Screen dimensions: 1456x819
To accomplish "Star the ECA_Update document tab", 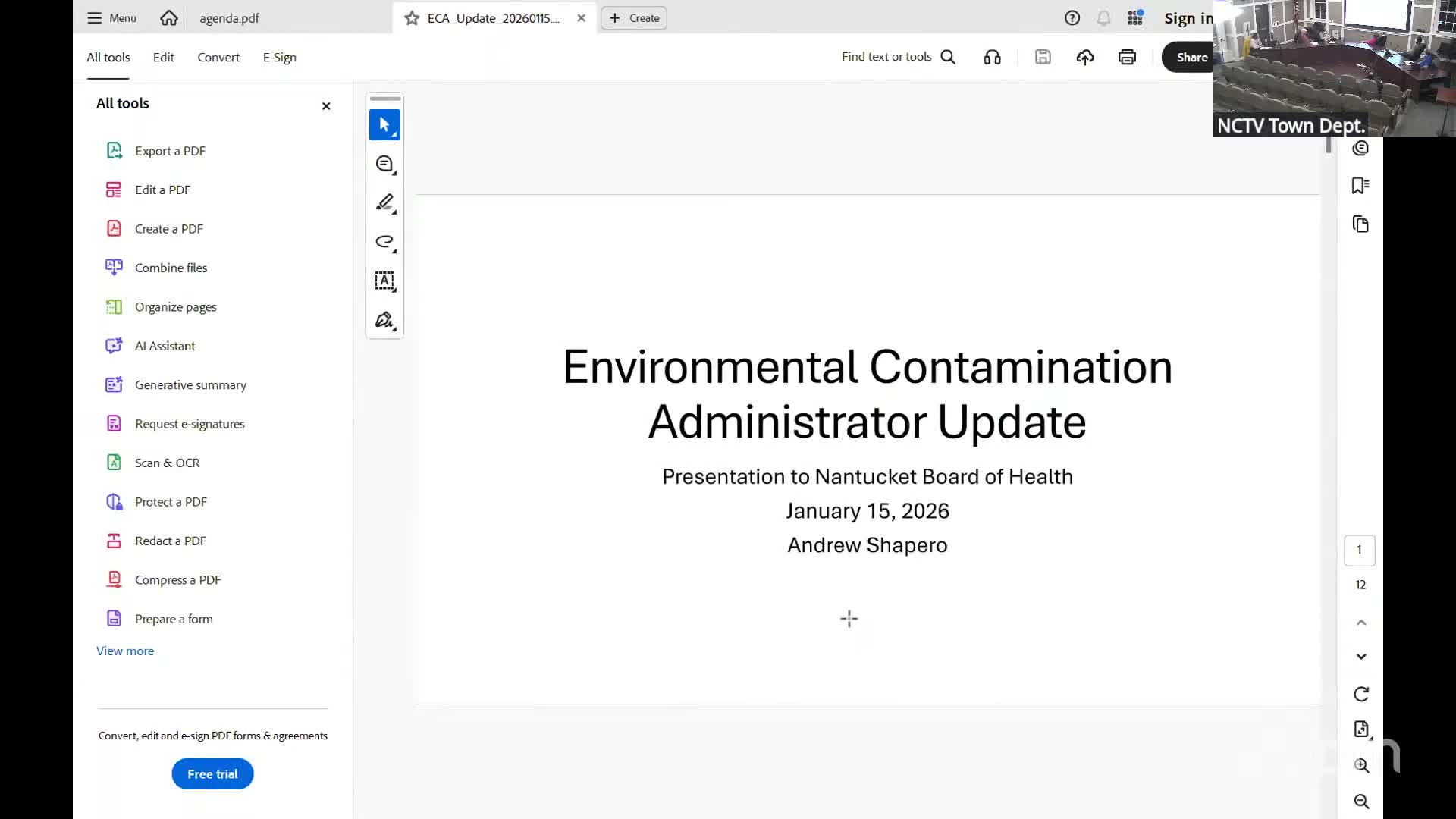I will (x=412, y=18).
